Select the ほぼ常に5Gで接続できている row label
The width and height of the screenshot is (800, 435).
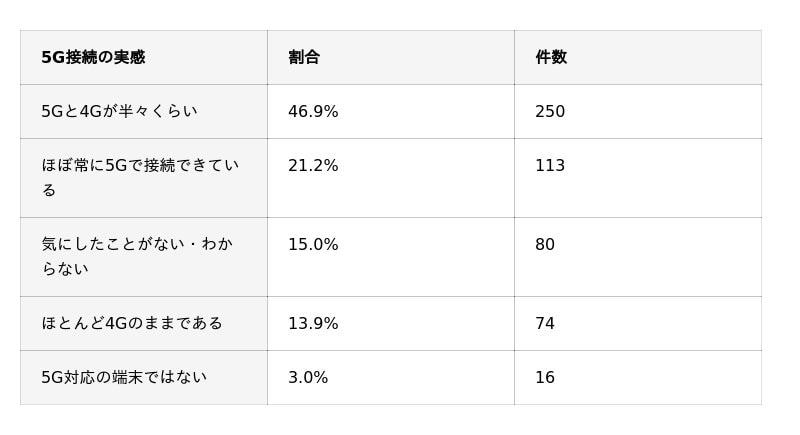click(140, 177)
